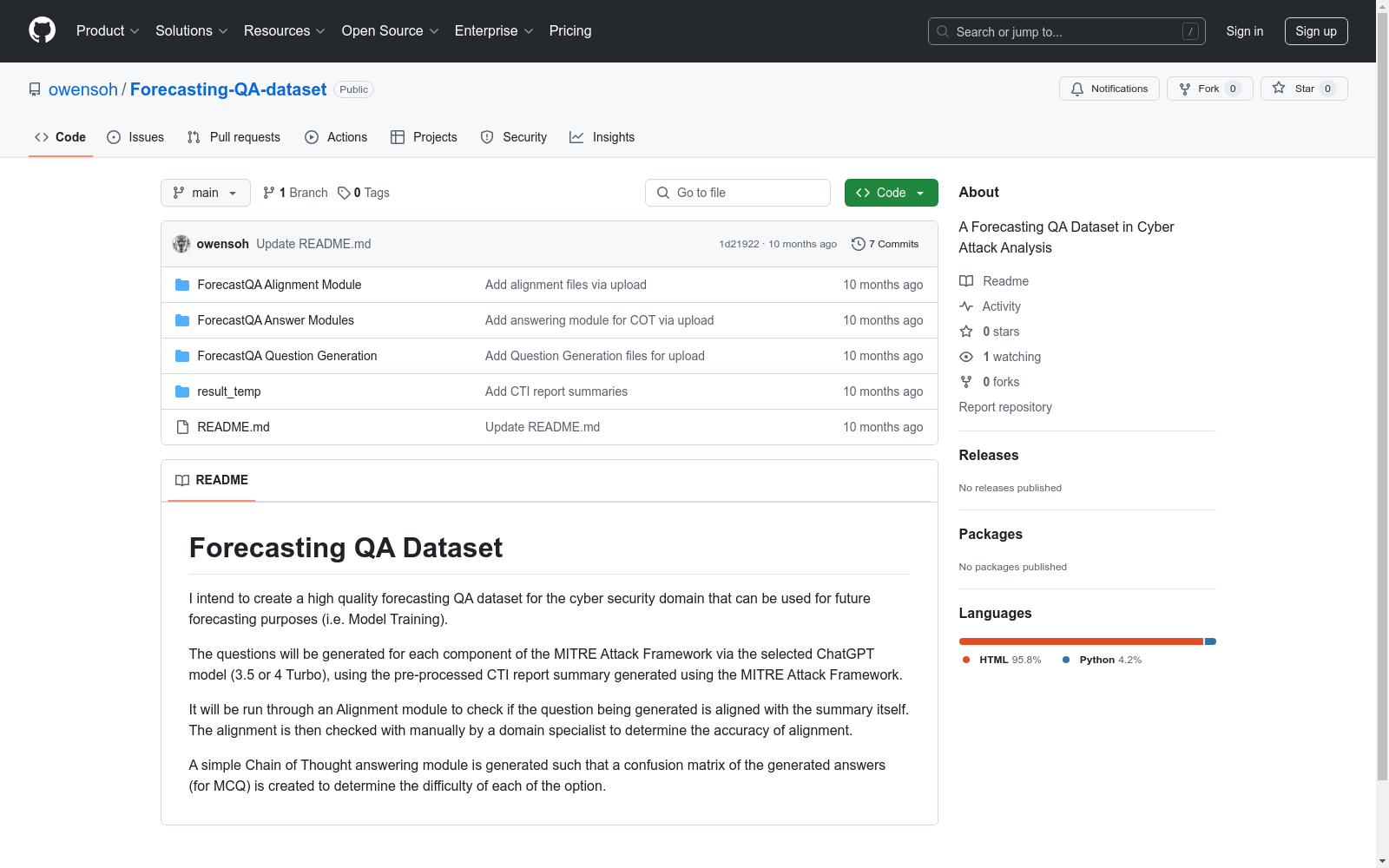This screenshot has height=868, width=1389.
Task: Open the Projects tab
Action: [x=424, y=137]
